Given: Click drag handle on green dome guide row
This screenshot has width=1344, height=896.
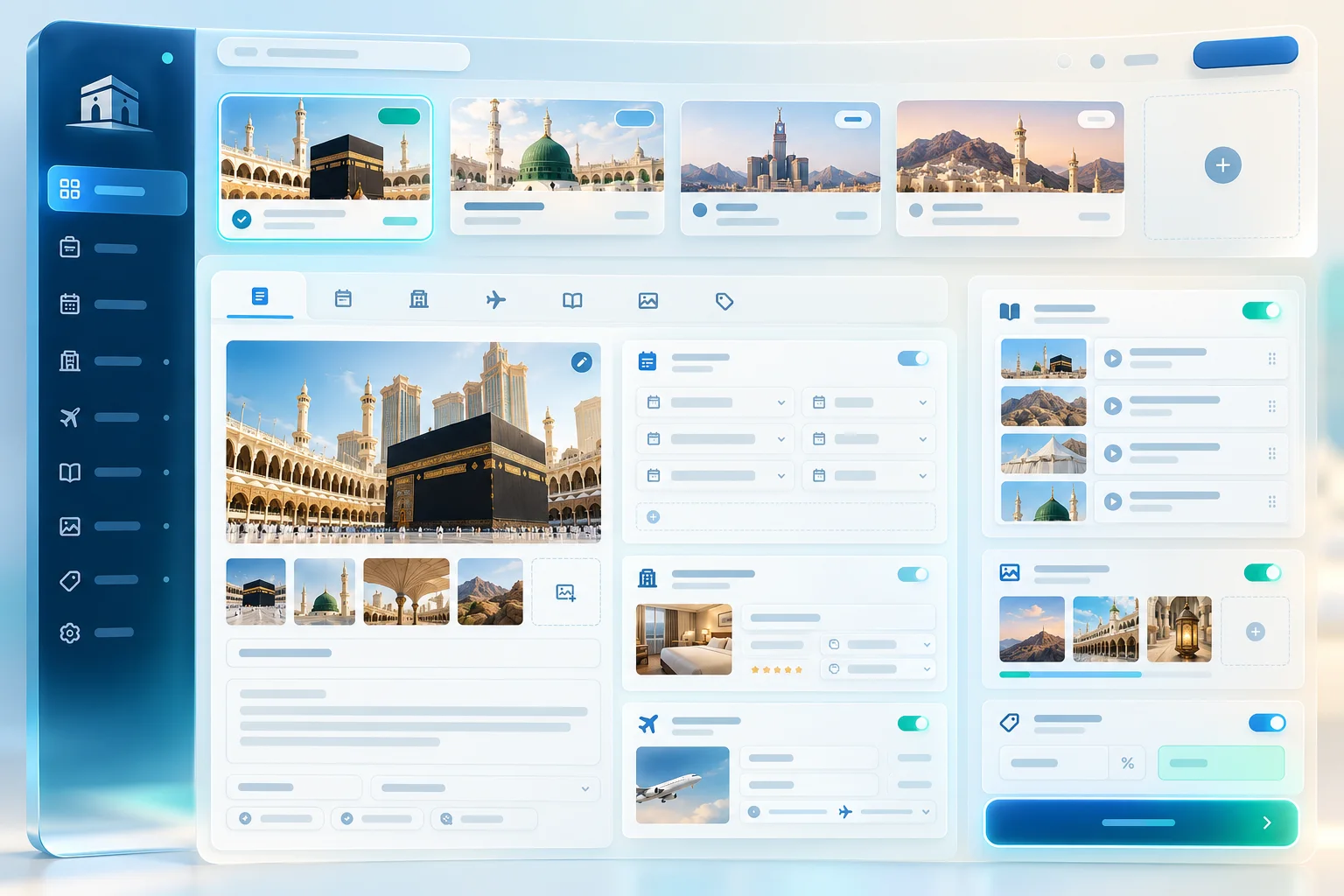Looking at the screenshot, I should click(x=1272, y=501).
